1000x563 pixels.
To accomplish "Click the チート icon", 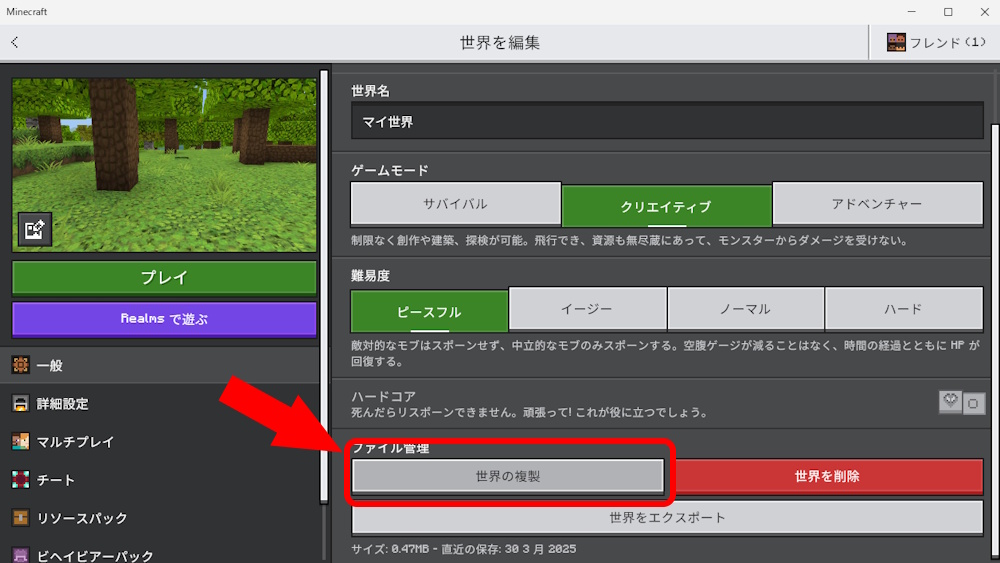I will tap(20, 479).
